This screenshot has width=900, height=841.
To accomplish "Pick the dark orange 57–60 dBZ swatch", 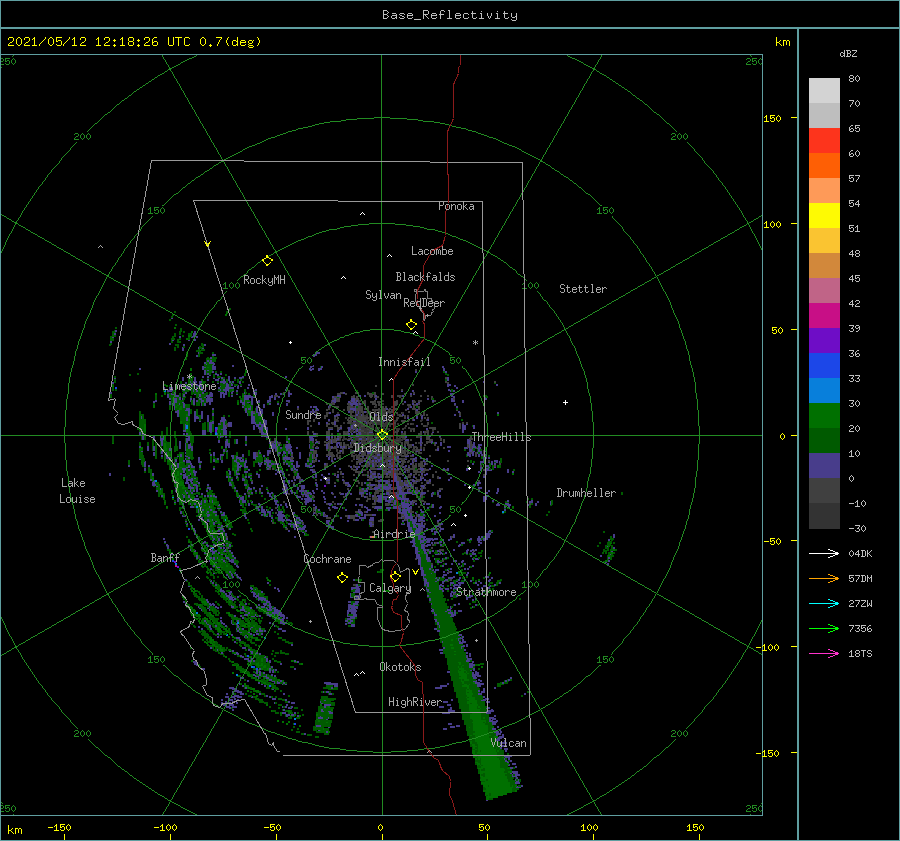I will click(824, 166).
